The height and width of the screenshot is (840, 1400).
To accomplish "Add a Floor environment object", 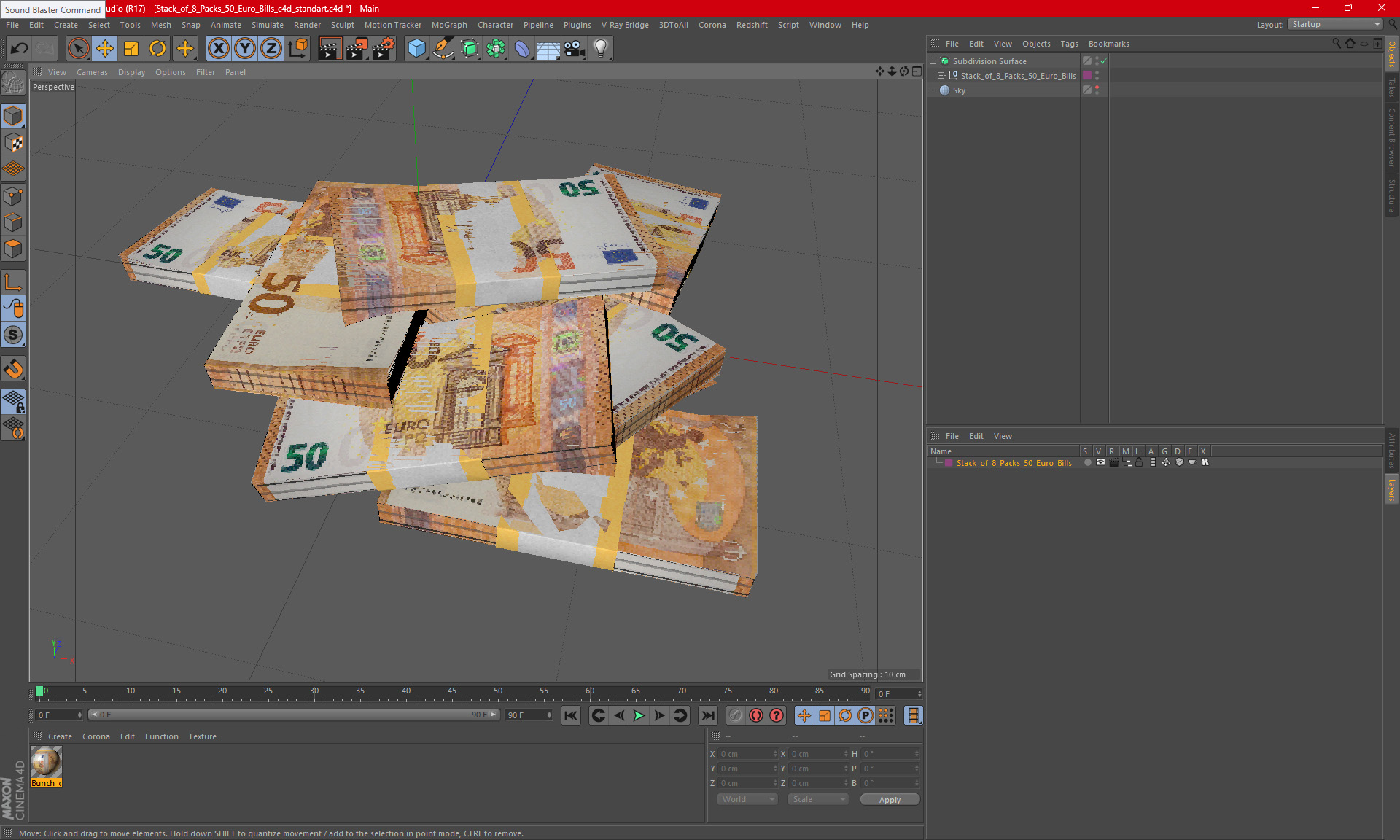I will (x=548, y=48).
